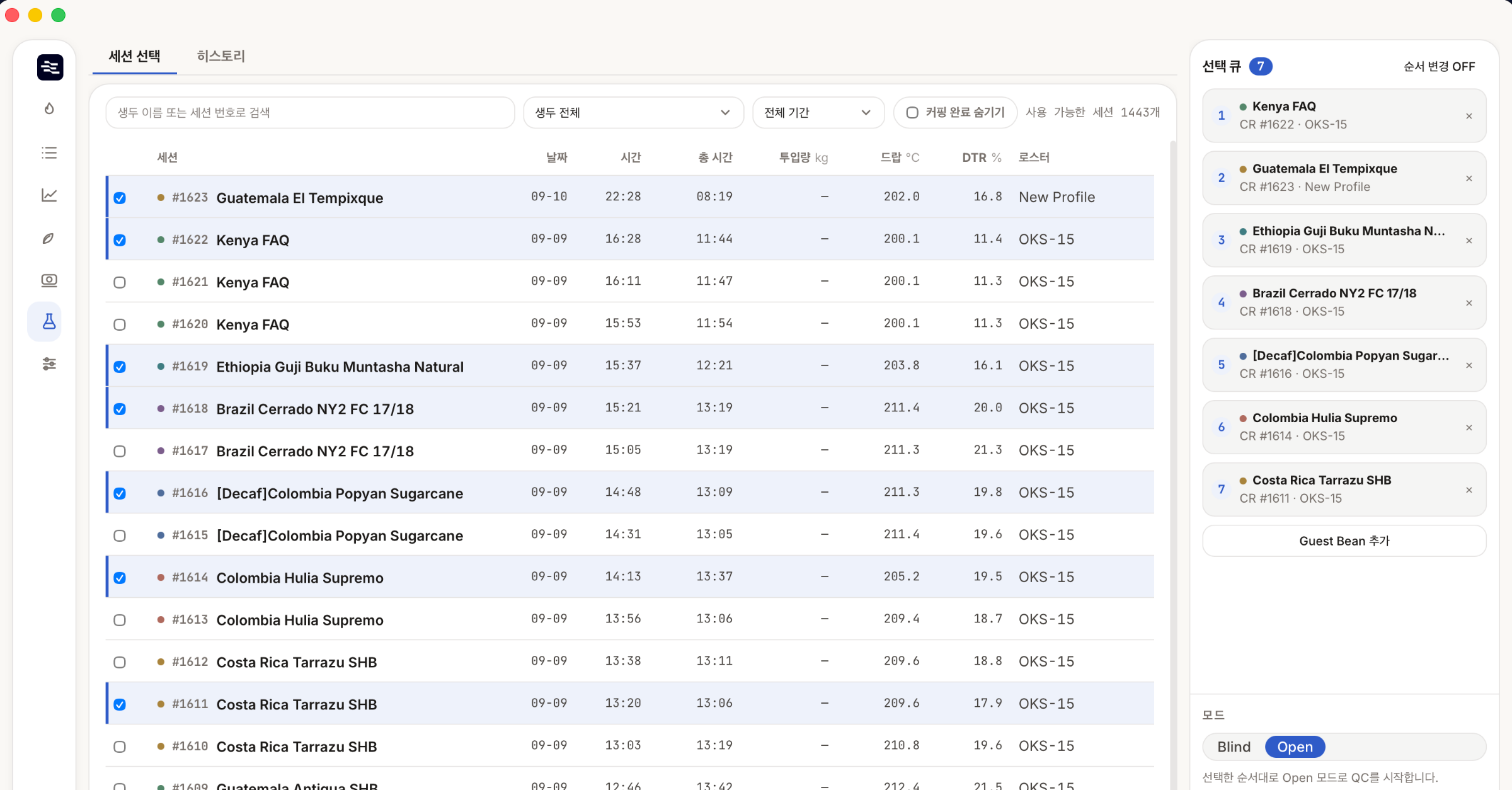1512x790 pixels.
Task: Open the 생두 전체 bean filter dropdown
Action: pyautogui.click(x=633, y=113)
